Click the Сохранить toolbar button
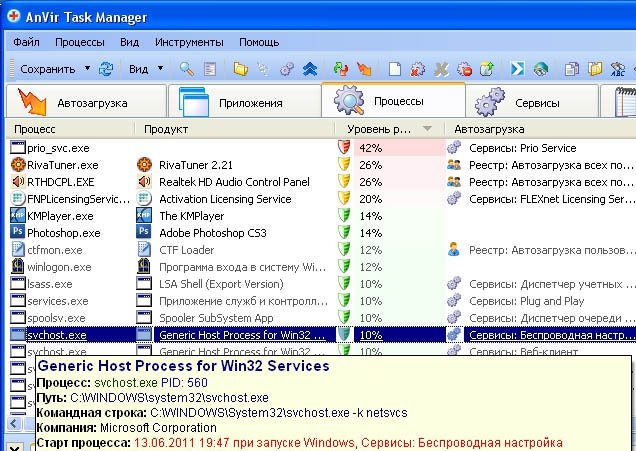This screenshot has width=636, height=451. tap(47, 69)
